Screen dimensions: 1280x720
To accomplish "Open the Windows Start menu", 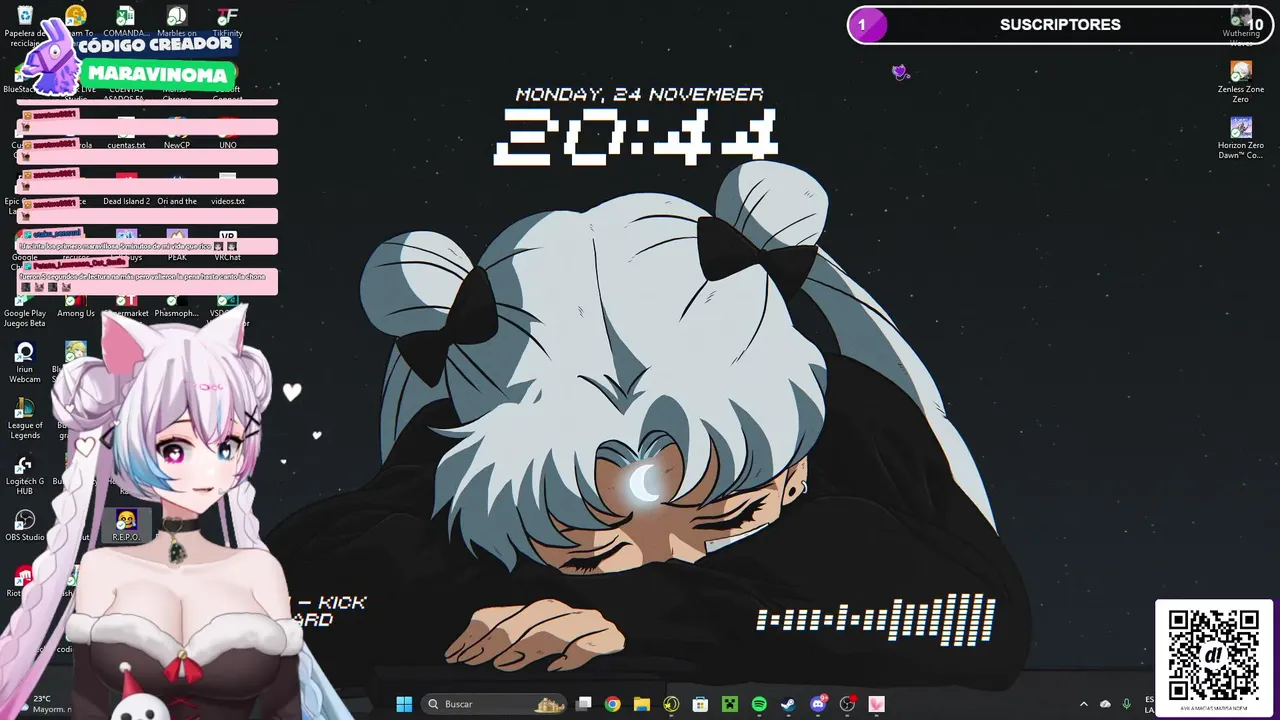I will click(x=404, y=704).
